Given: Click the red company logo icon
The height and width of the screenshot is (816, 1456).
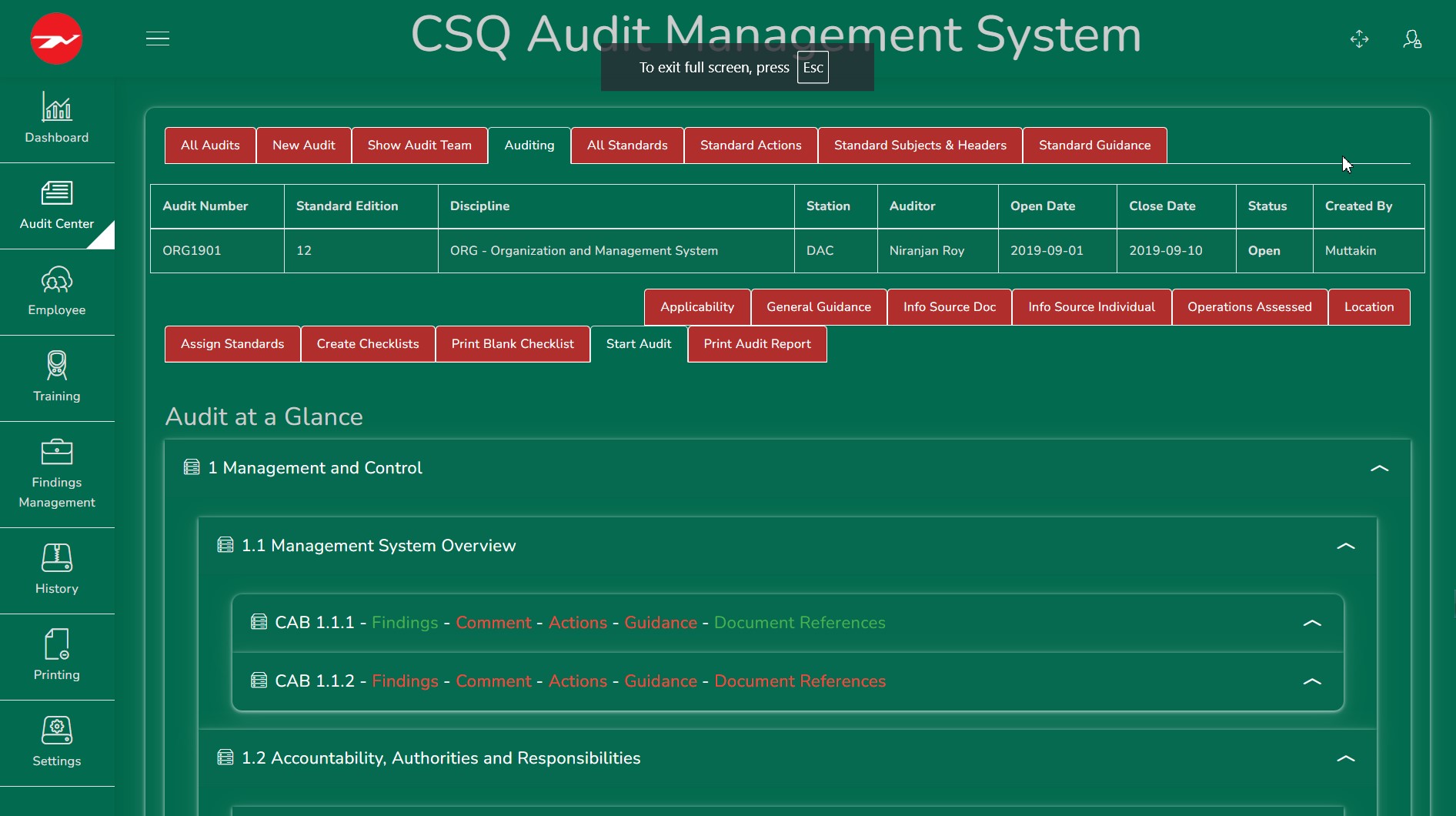Looking at the screenshot, I should 56,38.
